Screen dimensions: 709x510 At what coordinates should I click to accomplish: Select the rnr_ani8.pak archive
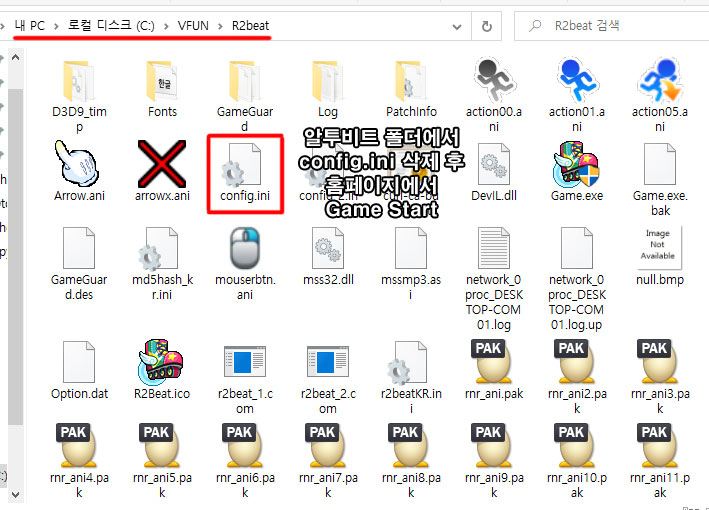tap(411, 461)
